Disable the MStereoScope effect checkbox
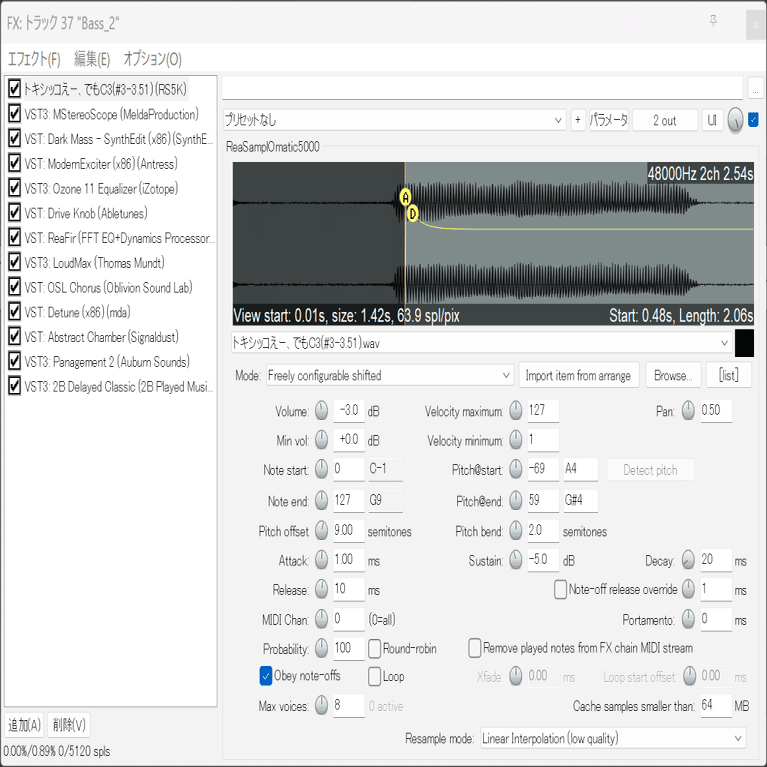 pos(14,114)
